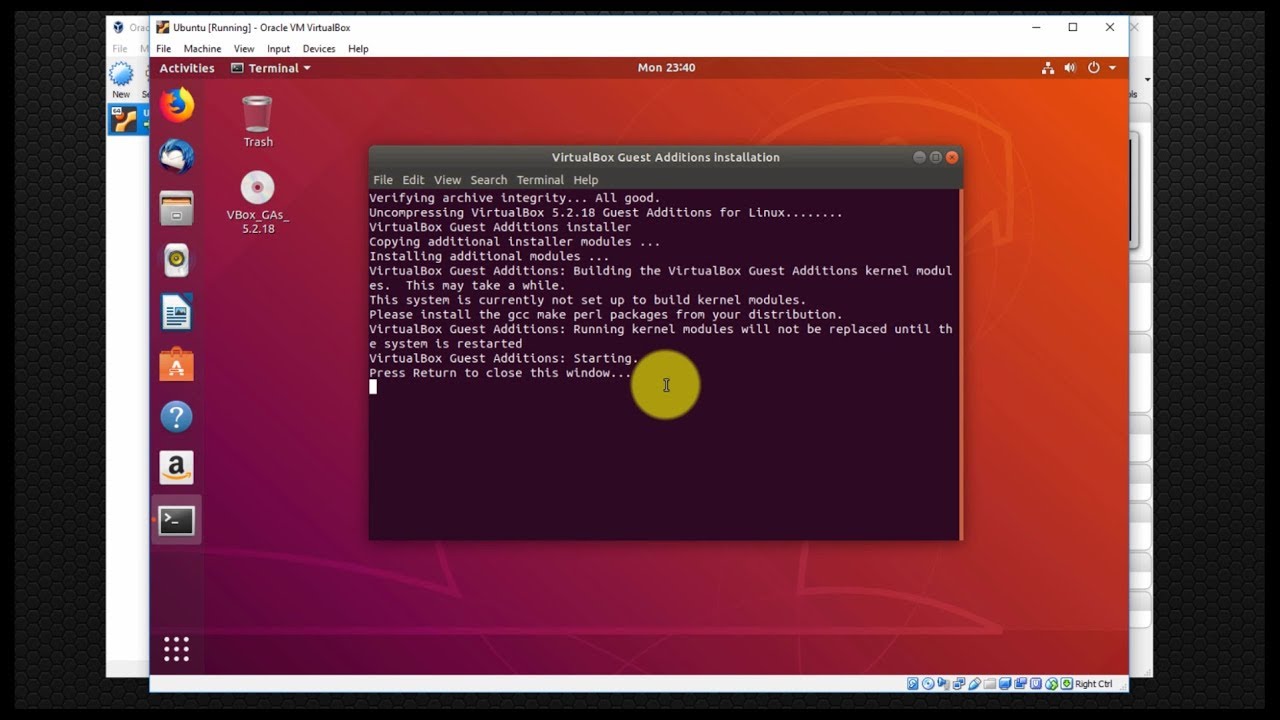Screen dimensions: 1280x720
Task: Click terminal scrollbar on right edge
Action: point(960,365)
